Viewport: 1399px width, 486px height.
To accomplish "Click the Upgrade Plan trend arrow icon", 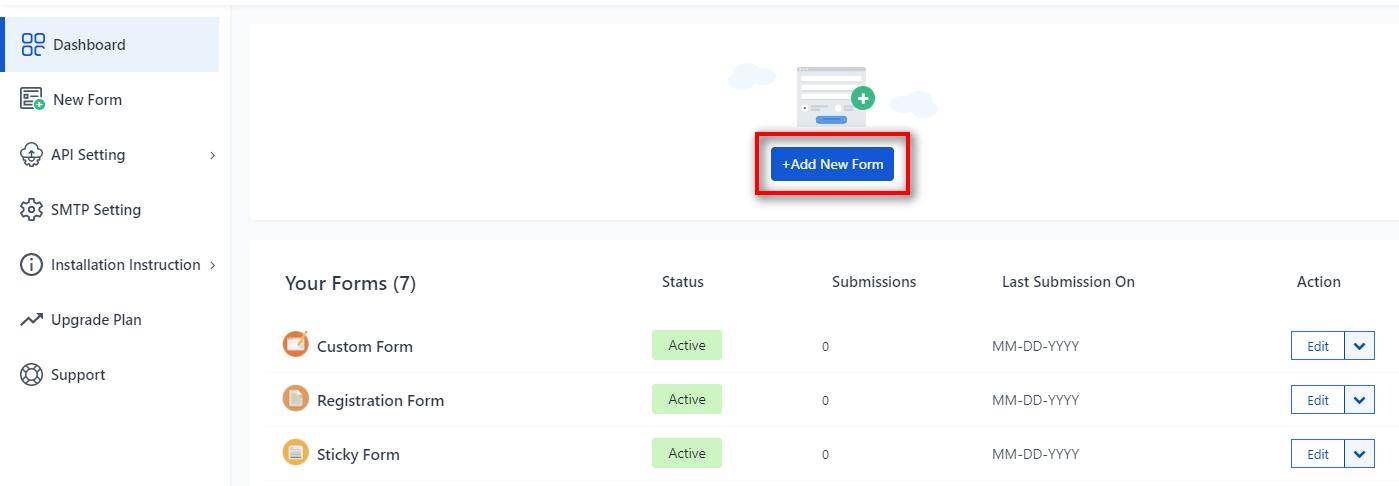I will tap(32, 320).
